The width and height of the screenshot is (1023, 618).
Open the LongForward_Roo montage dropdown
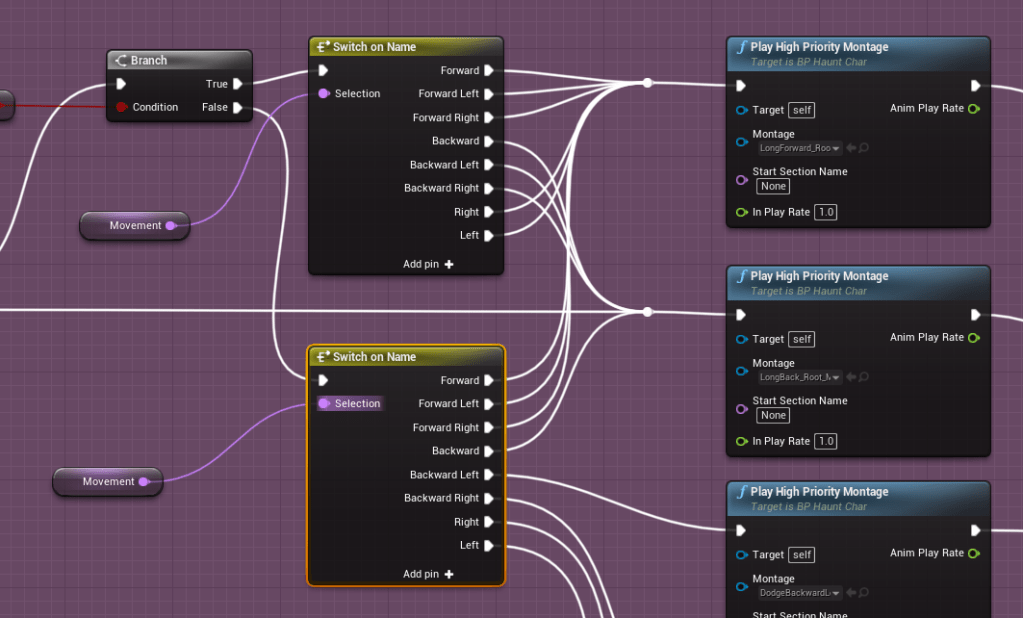[x=799, y=148]
